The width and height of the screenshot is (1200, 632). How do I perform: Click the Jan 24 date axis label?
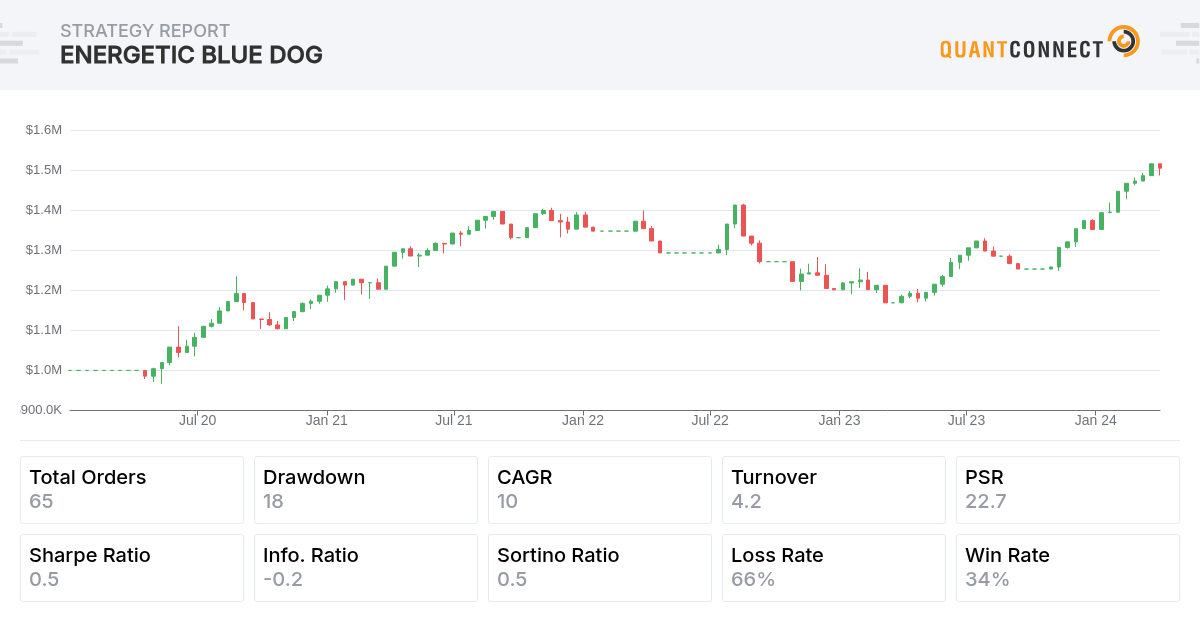(1096, 421)
